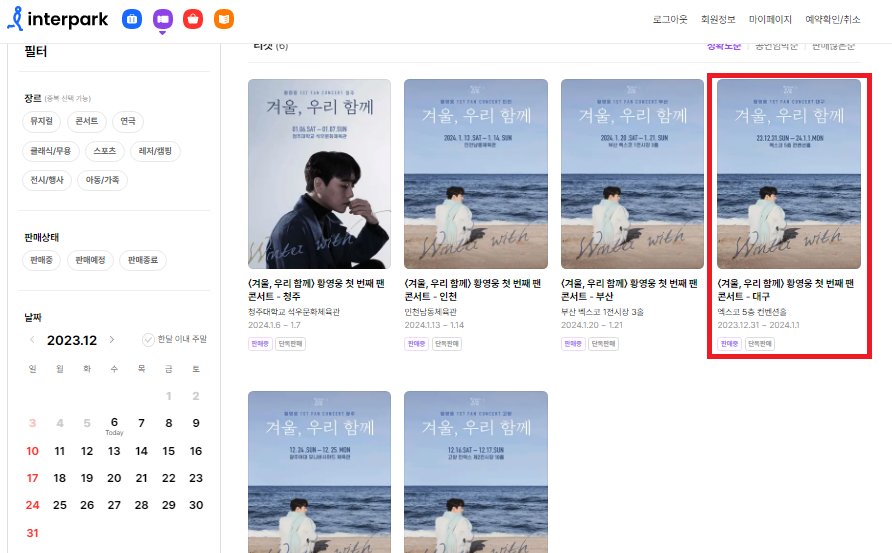Image resolution: width=892 pixels, height=553 pixels.
Task: Open the red Shopping basket icon
Action: click(x=193, y=19)
